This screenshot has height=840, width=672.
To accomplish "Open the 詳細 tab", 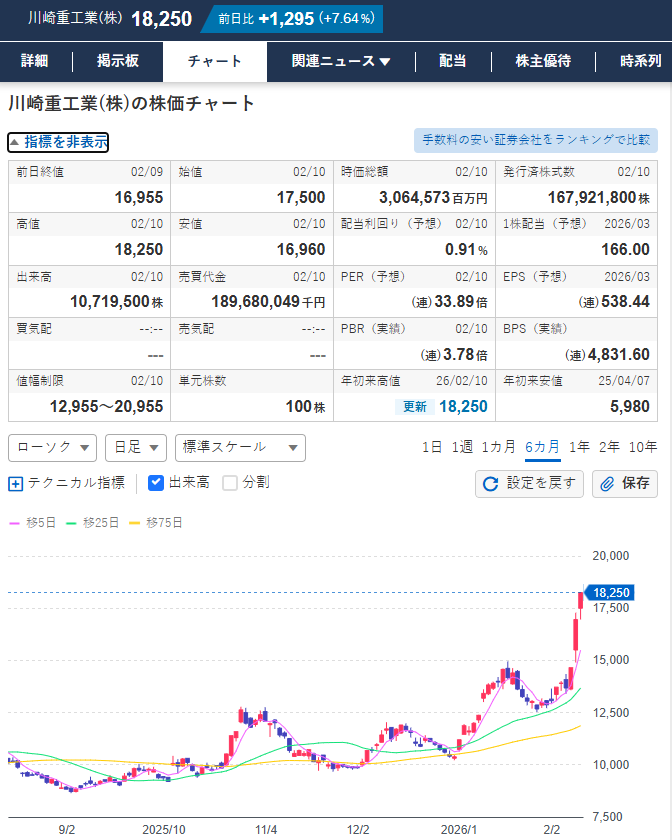I will [x=35, y=61].
